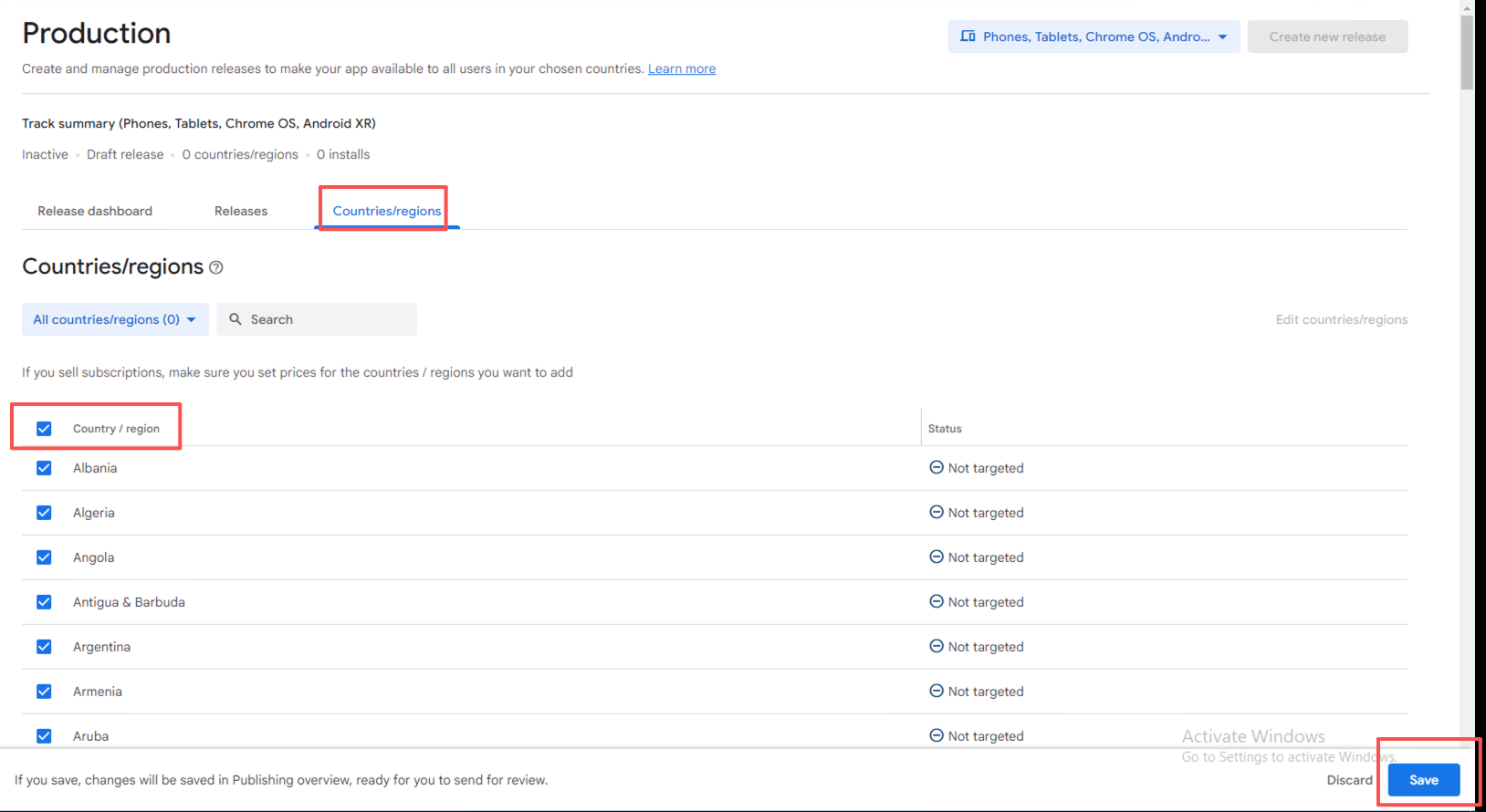Screen dimensions: 1486x812
Task: Focus the Search countries input field
Action: 329,319
